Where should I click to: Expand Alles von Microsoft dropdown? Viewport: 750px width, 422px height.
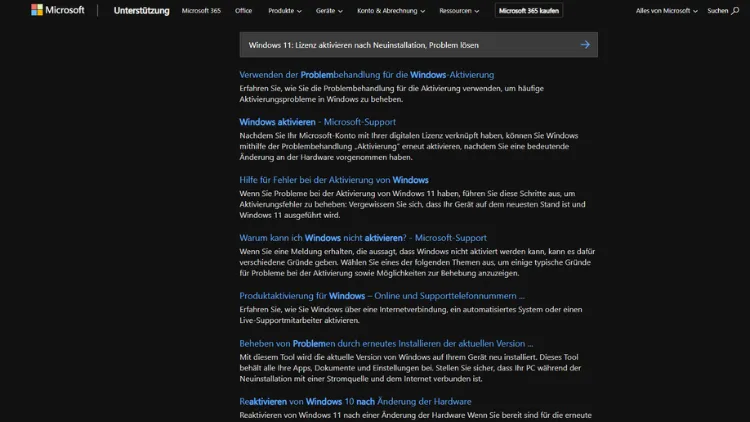pyautogui.click(x=666, y=11)
